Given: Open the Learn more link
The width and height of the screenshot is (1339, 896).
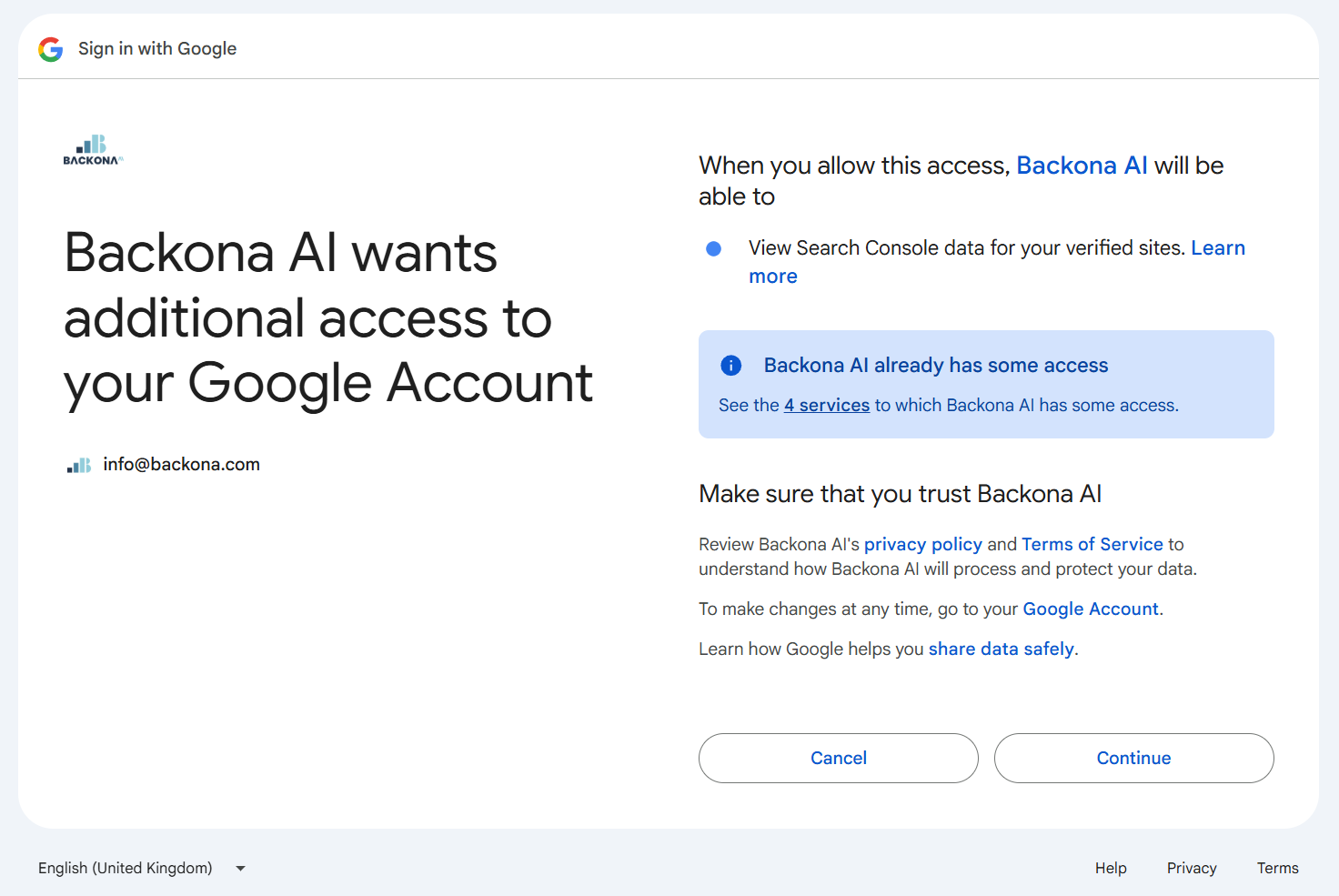Looking at the screenshot, I should click(997, 262).
